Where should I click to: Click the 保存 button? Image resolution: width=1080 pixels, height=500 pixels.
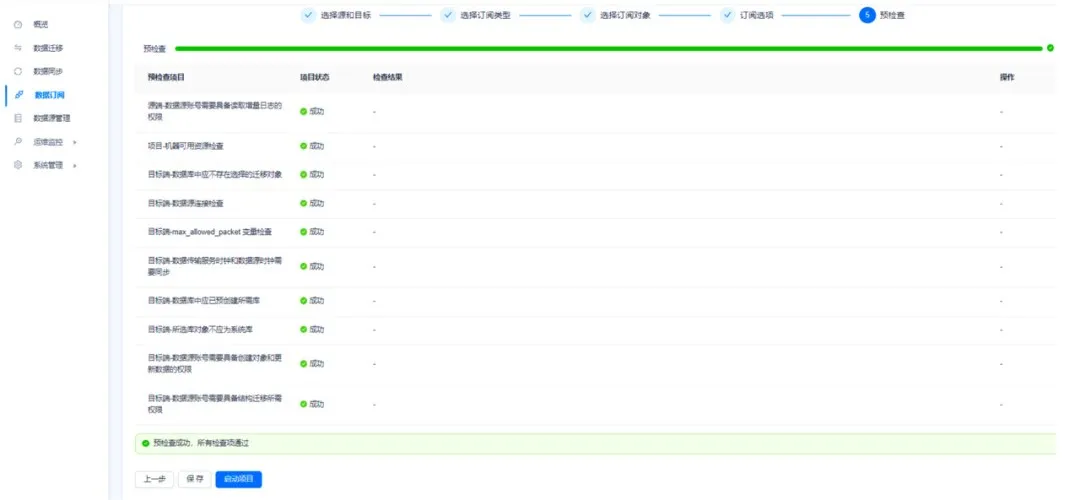tap(195, 479)
